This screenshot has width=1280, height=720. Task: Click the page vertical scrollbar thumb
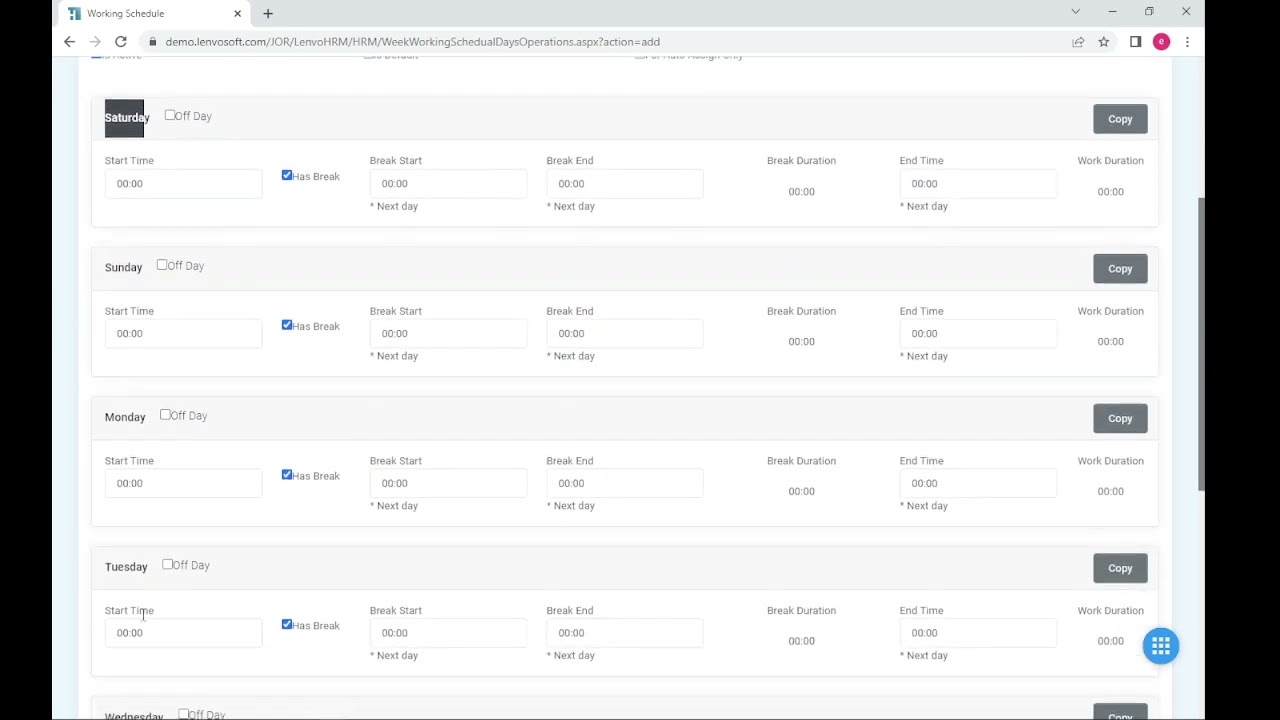(x=1201, y=344)
